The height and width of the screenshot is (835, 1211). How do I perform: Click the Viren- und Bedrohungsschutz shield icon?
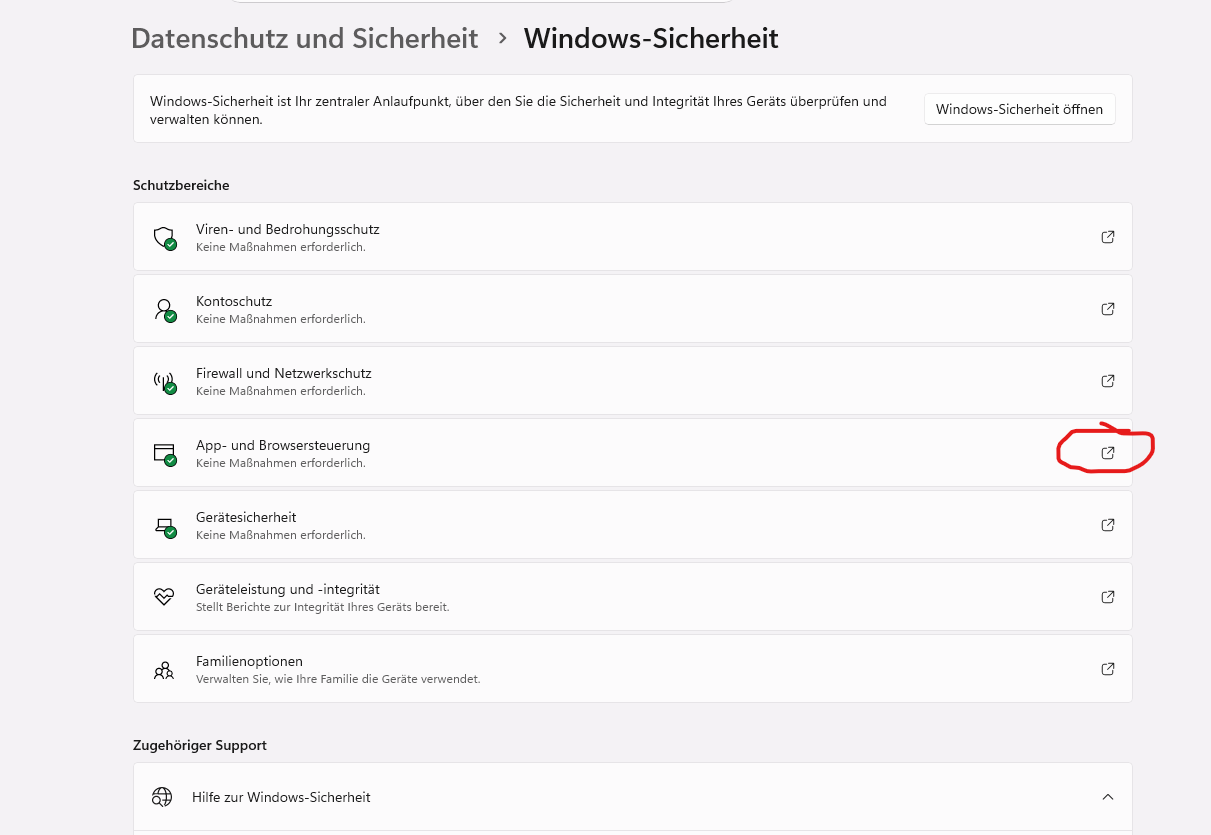(164, 238)
